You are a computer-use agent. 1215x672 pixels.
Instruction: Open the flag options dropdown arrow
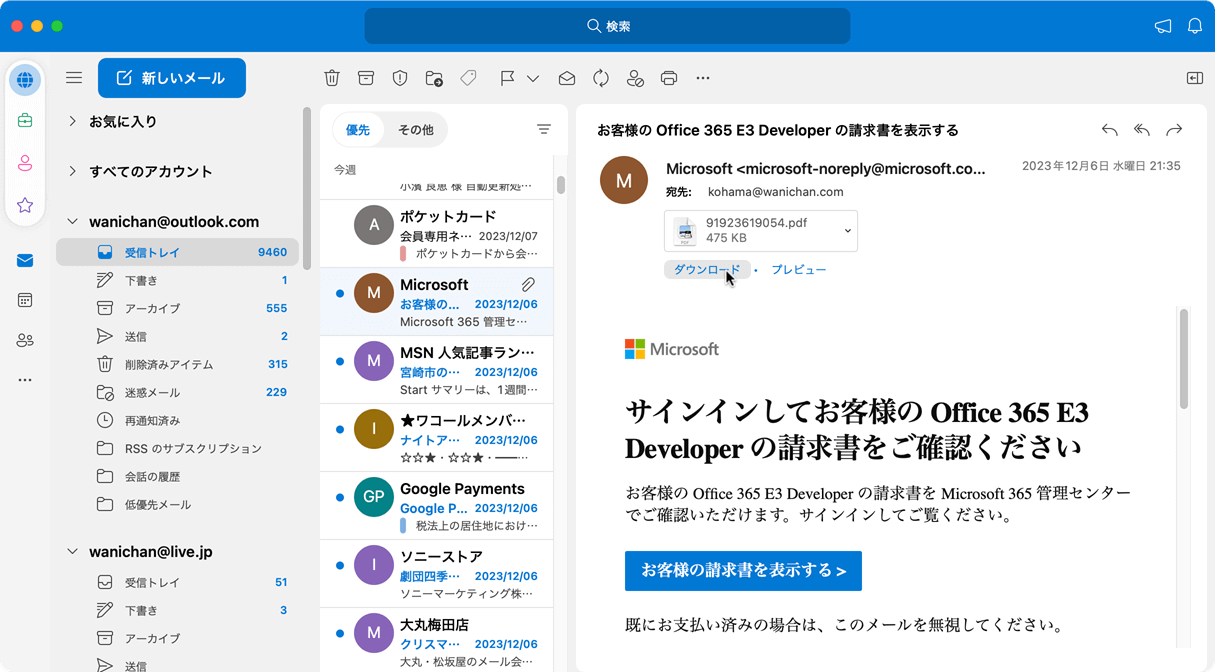(x=533, y=78)
